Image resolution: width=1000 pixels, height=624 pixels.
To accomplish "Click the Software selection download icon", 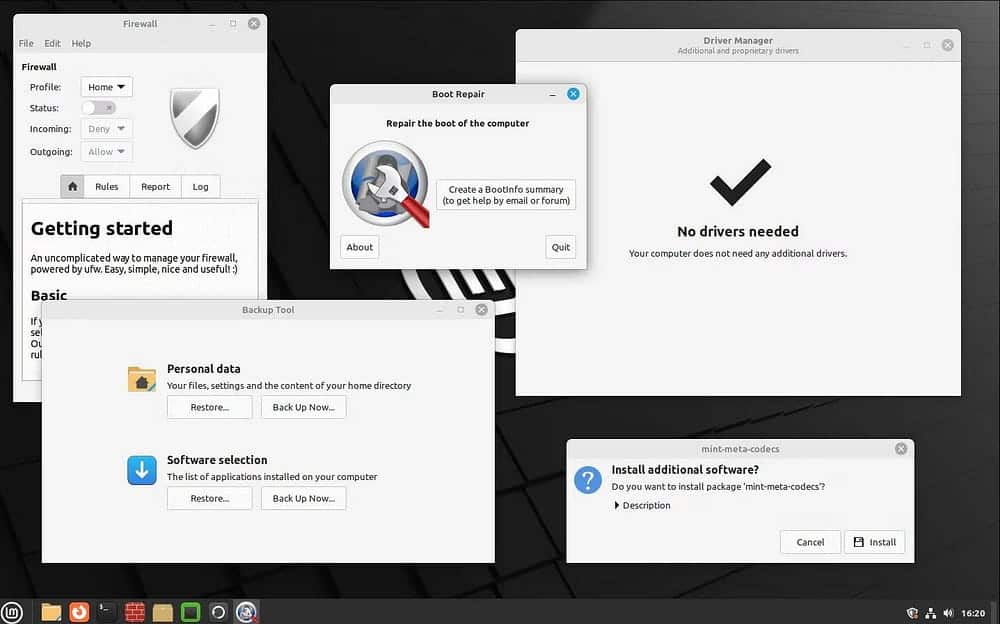I will (141, 470).
